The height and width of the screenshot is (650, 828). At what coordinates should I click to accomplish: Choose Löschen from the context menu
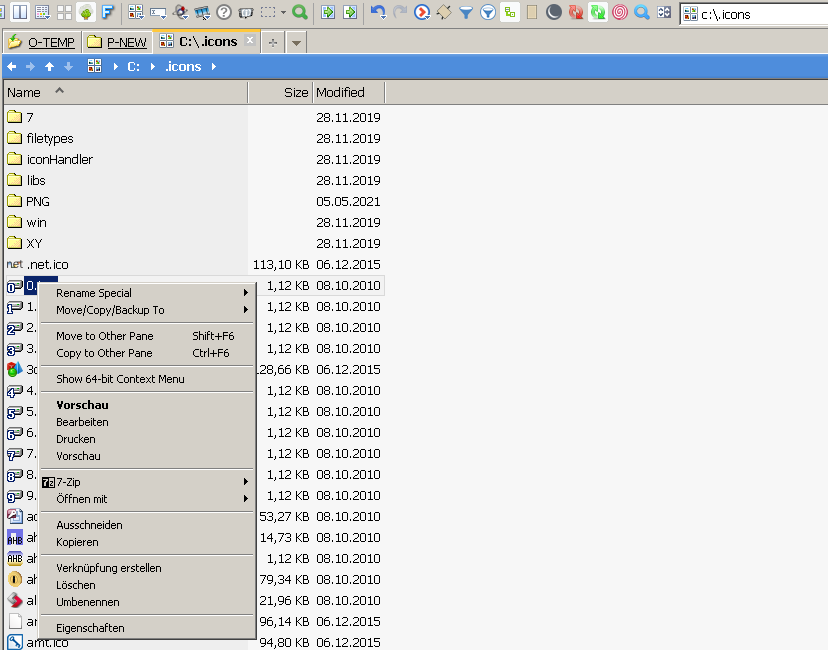coord(76,585)
